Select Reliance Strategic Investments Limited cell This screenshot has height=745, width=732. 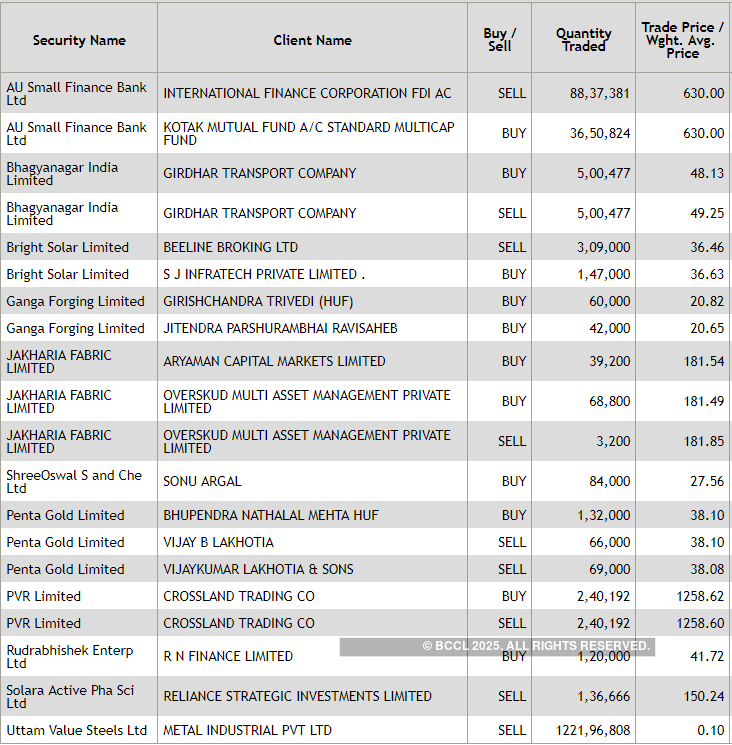297,696
